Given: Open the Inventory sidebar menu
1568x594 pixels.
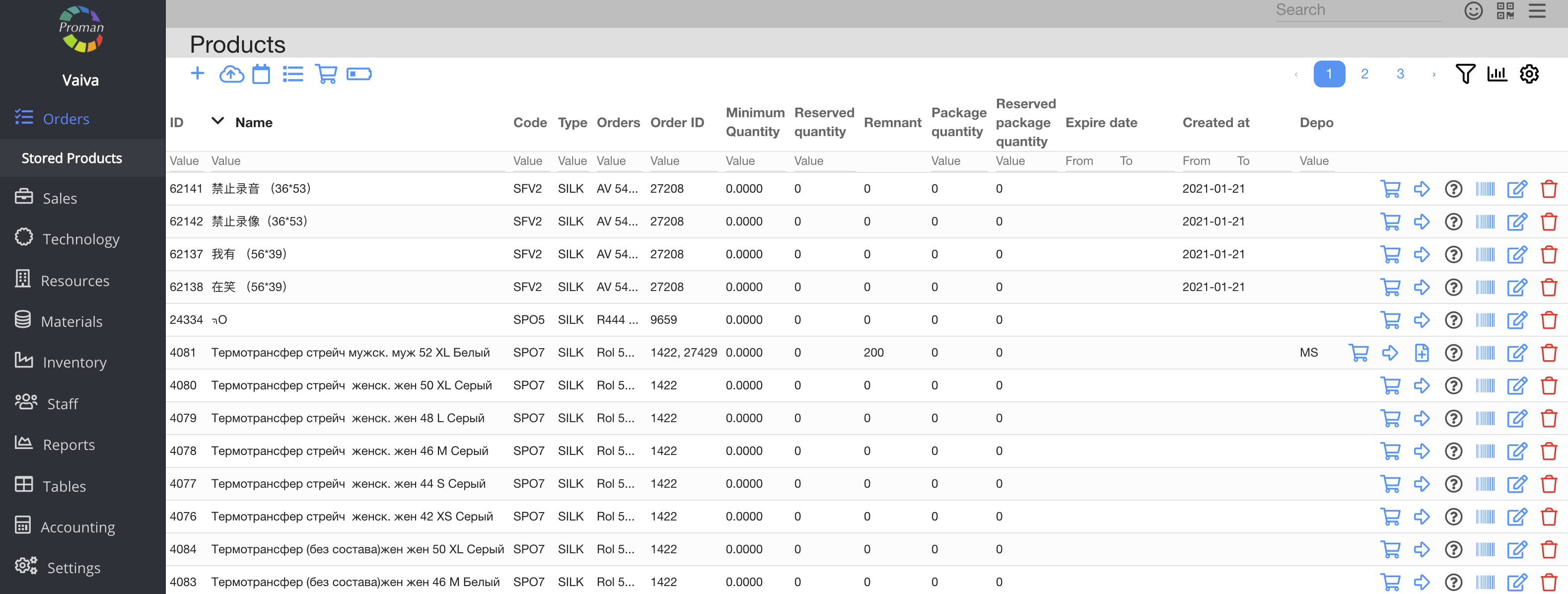Looking at the screenshot, I should click(73, 362).
